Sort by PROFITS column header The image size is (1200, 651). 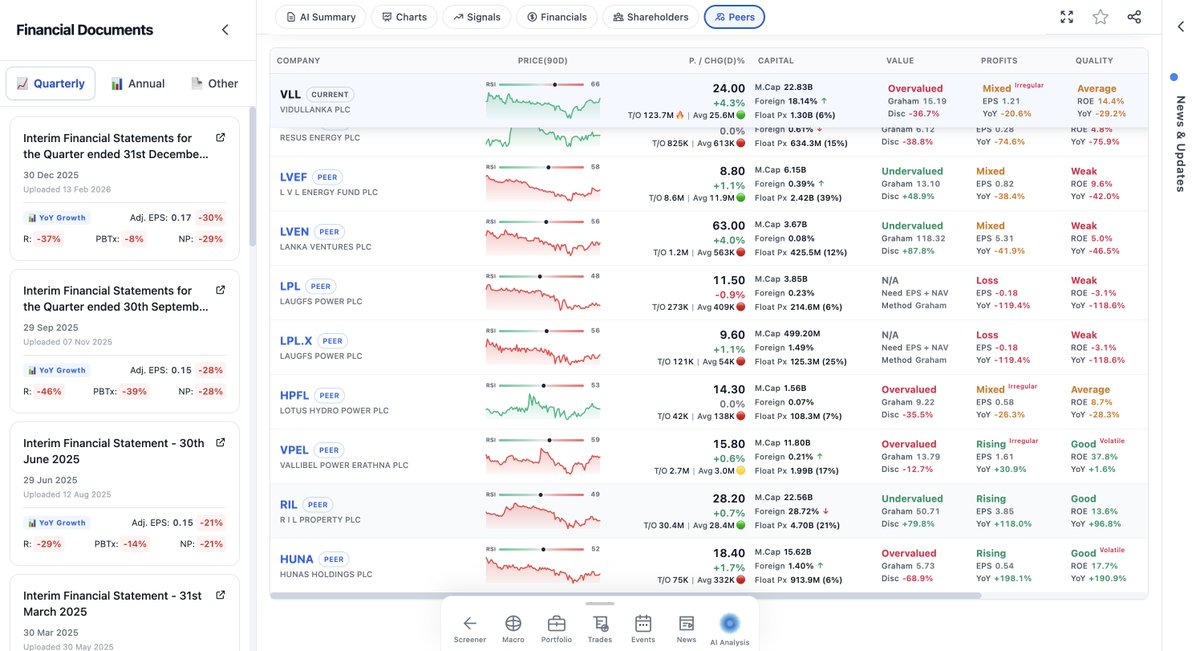(x=999, y=61)
